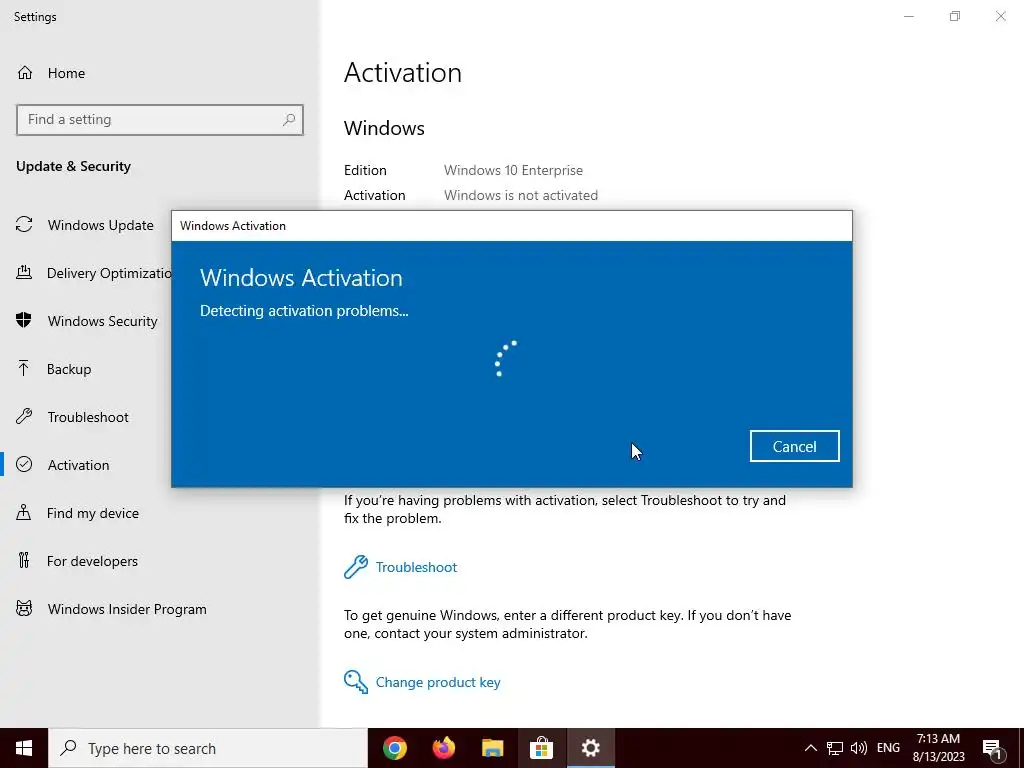Select Troubleshoot in the sidebar
Image resolution: width=1024 pixels, height=768 pixels.
[x=88, y=417]
